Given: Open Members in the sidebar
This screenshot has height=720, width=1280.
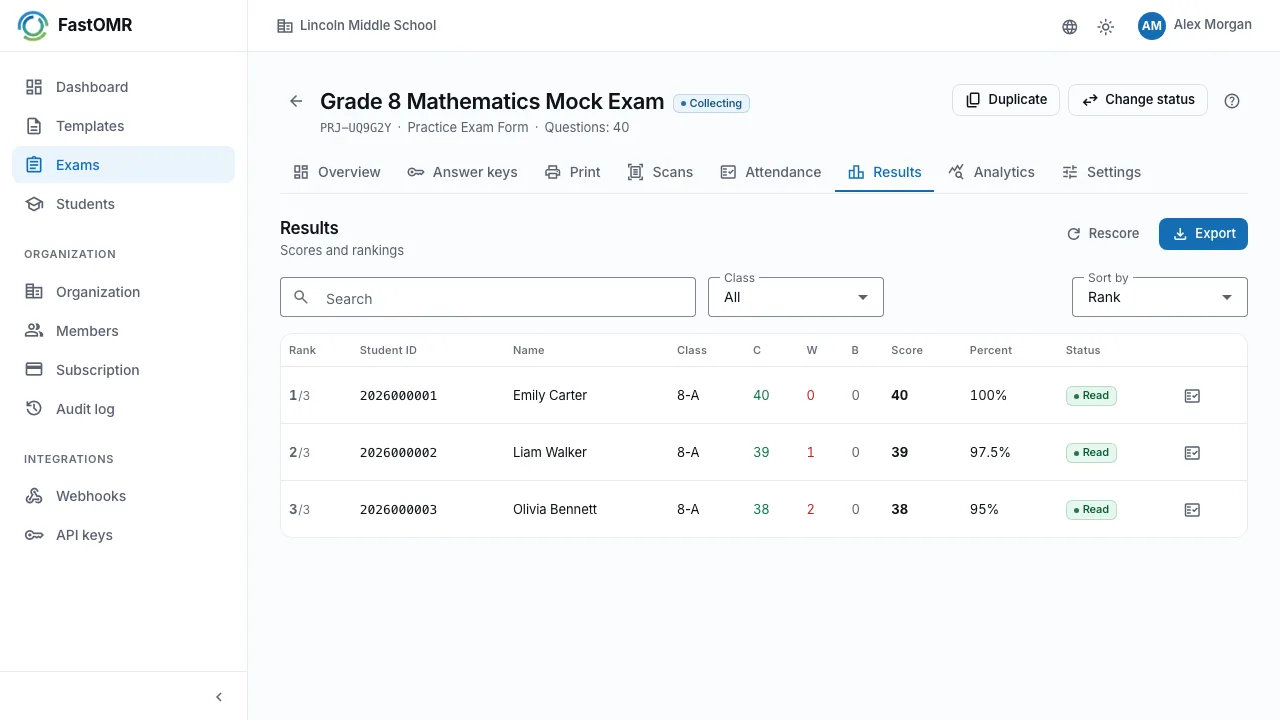Looking at the screenshot, I should coord(124,331).
